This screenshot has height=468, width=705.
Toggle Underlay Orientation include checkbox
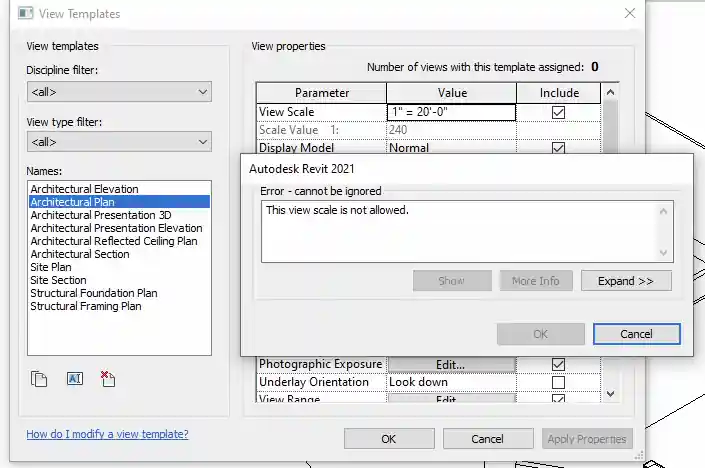coord(559,383)
